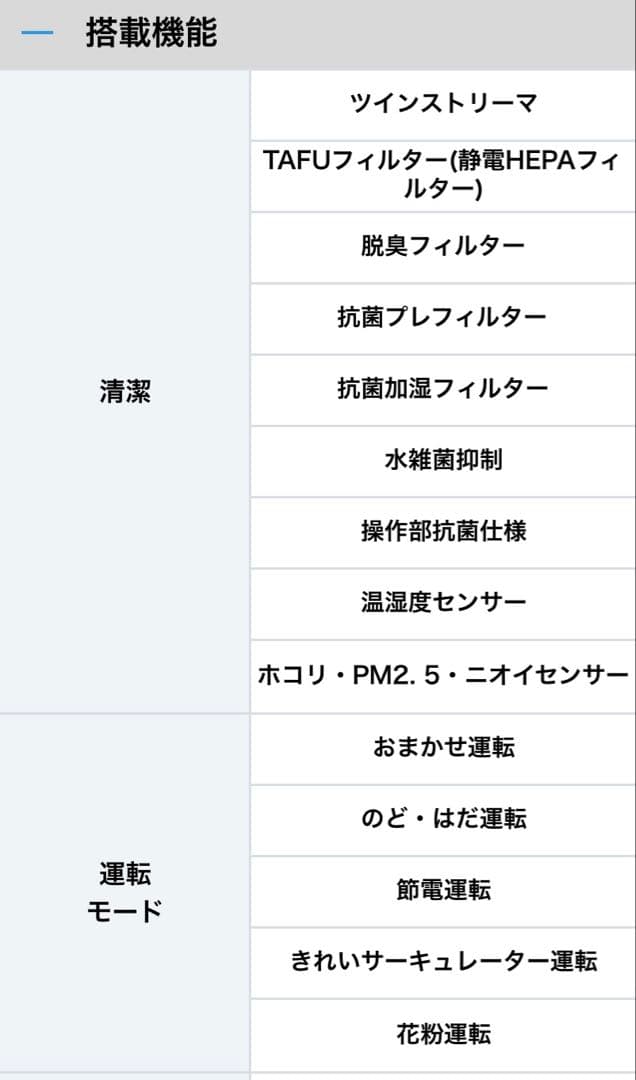Viewport: 636px width, 1080px height.
Task: Collapse the 搭載機能 section with minus icon
Action: click(37, 34)
